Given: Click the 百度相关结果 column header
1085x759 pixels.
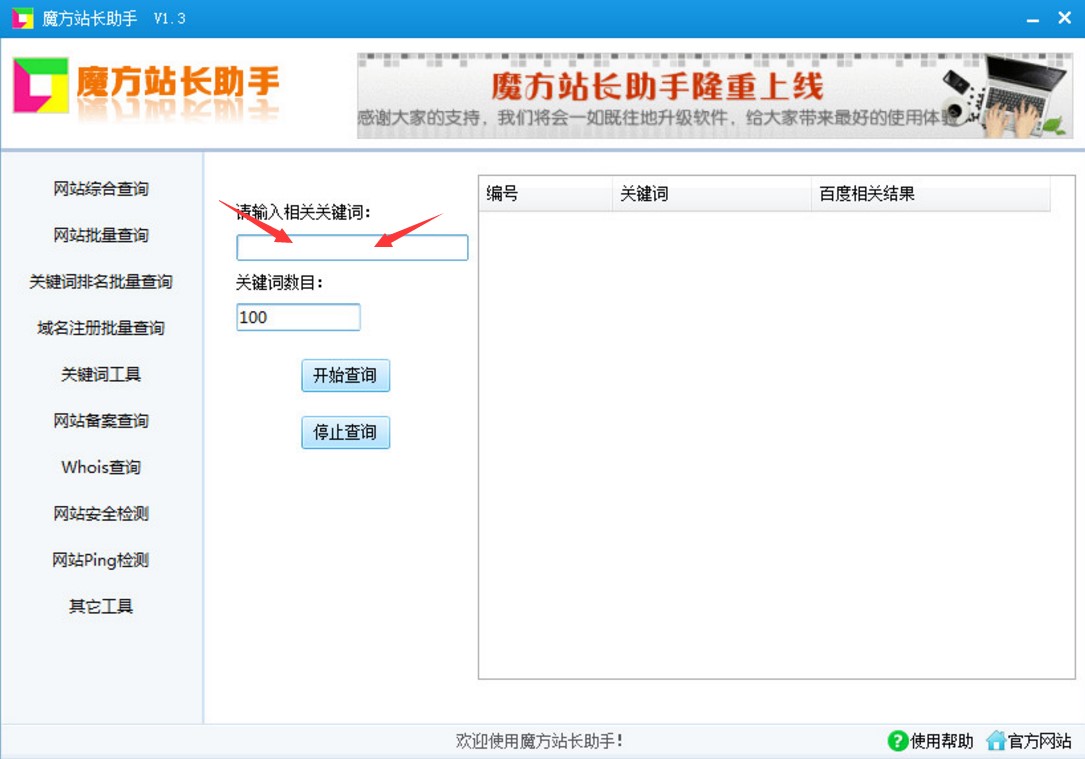Looking at the screenshot, I should coord(931,194).
